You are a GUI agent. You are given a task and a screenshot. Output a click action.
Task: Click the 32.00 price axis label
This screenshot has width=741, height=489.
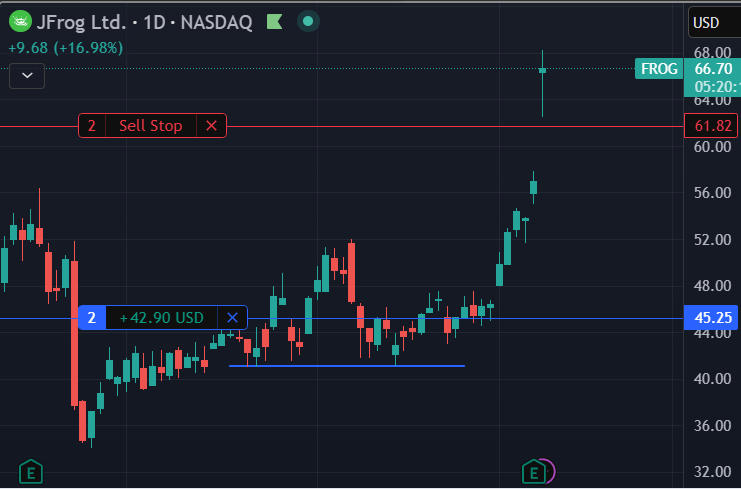[713, 472]
